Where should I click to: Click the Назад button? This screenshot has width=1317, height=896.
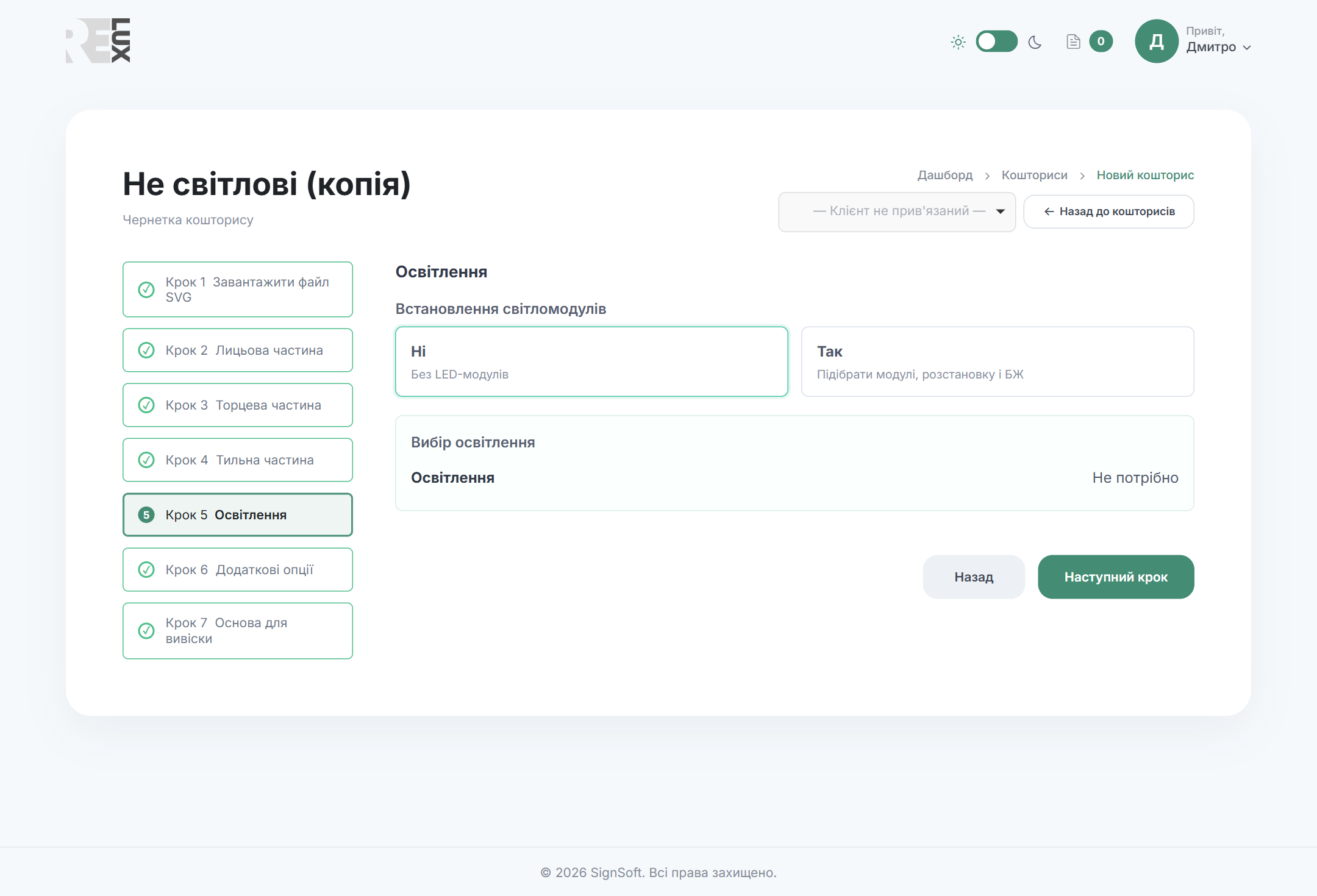(974, 577)
